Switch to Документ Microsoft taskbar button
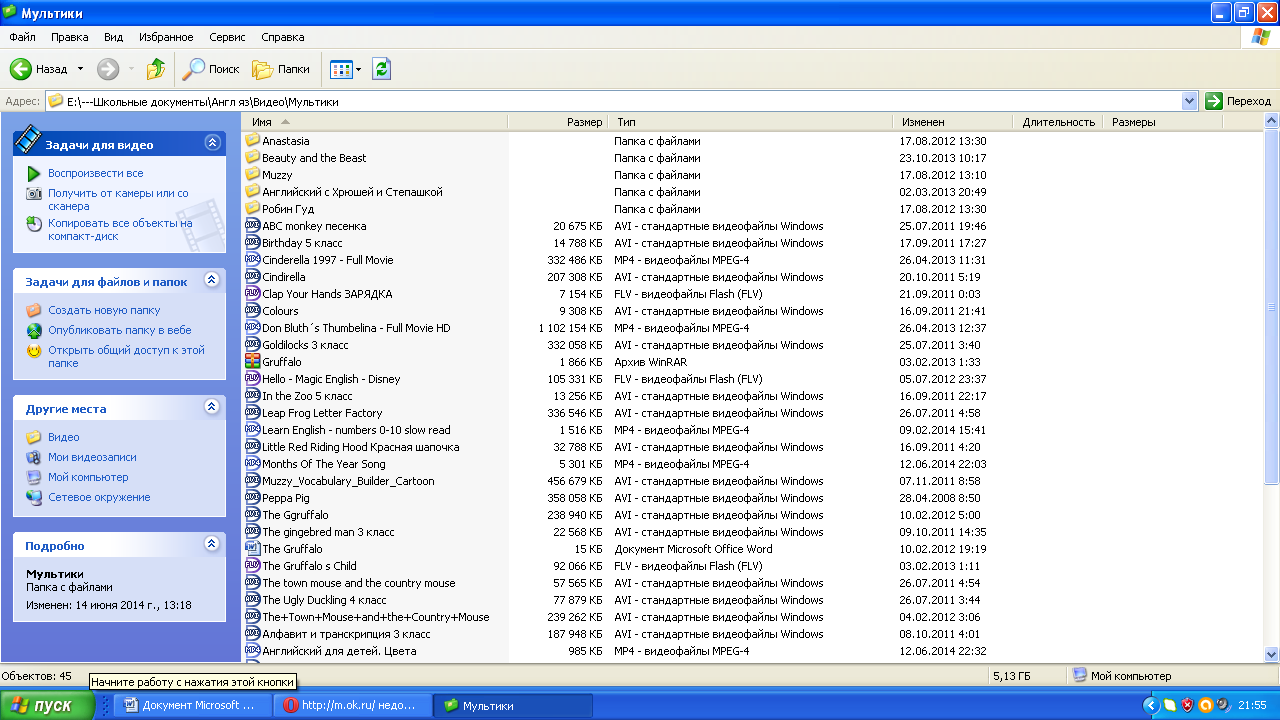1280x720 pixels. [190, 705]
